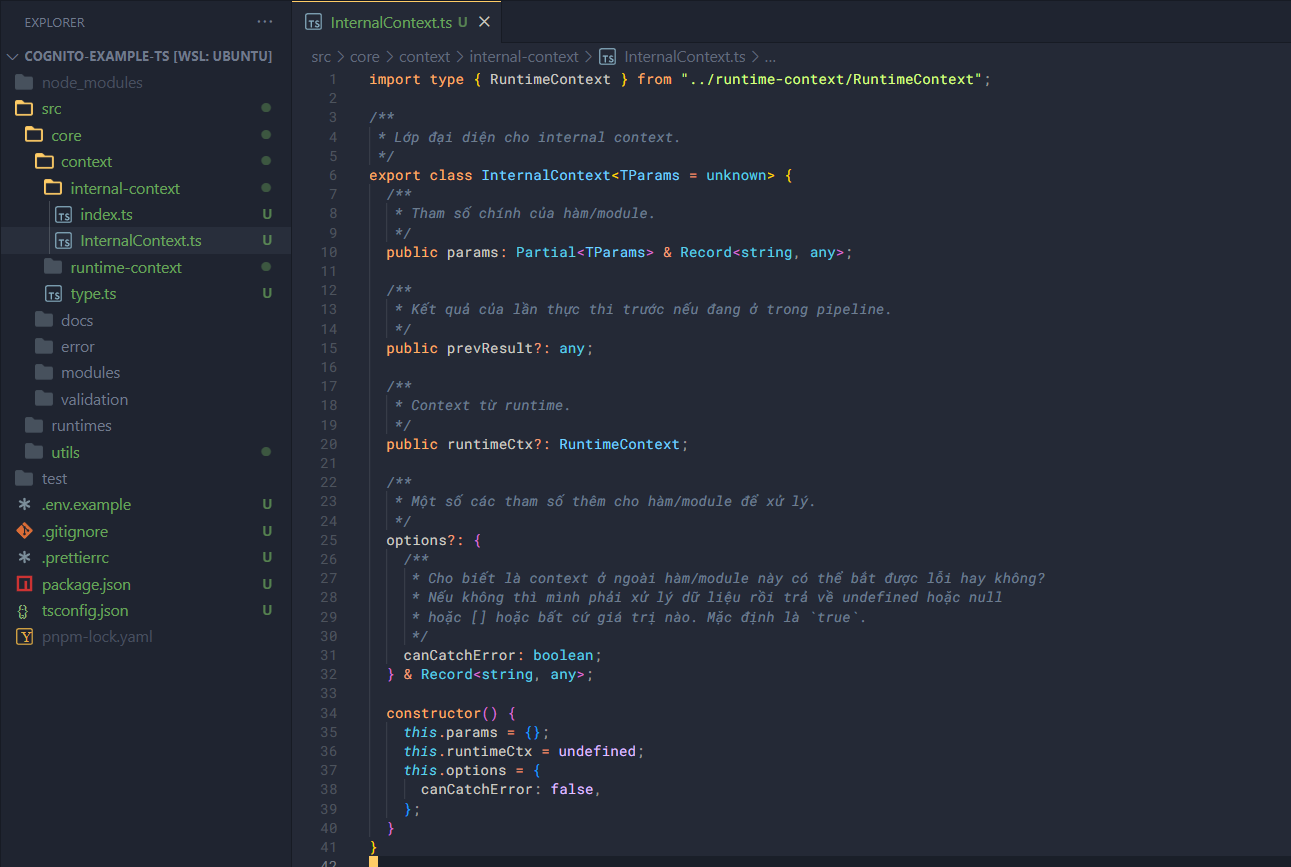1291x867 pixels.
Task: Expand the modules folder
Action: (x=90, y=373)
